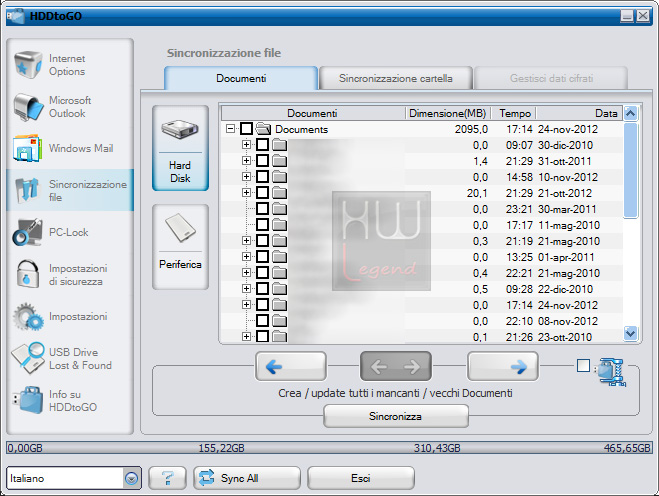The height and width of the screenshot is (496, 659).
Task: Click the 23-ott-2010 date entry
Action: click(565, 337)
